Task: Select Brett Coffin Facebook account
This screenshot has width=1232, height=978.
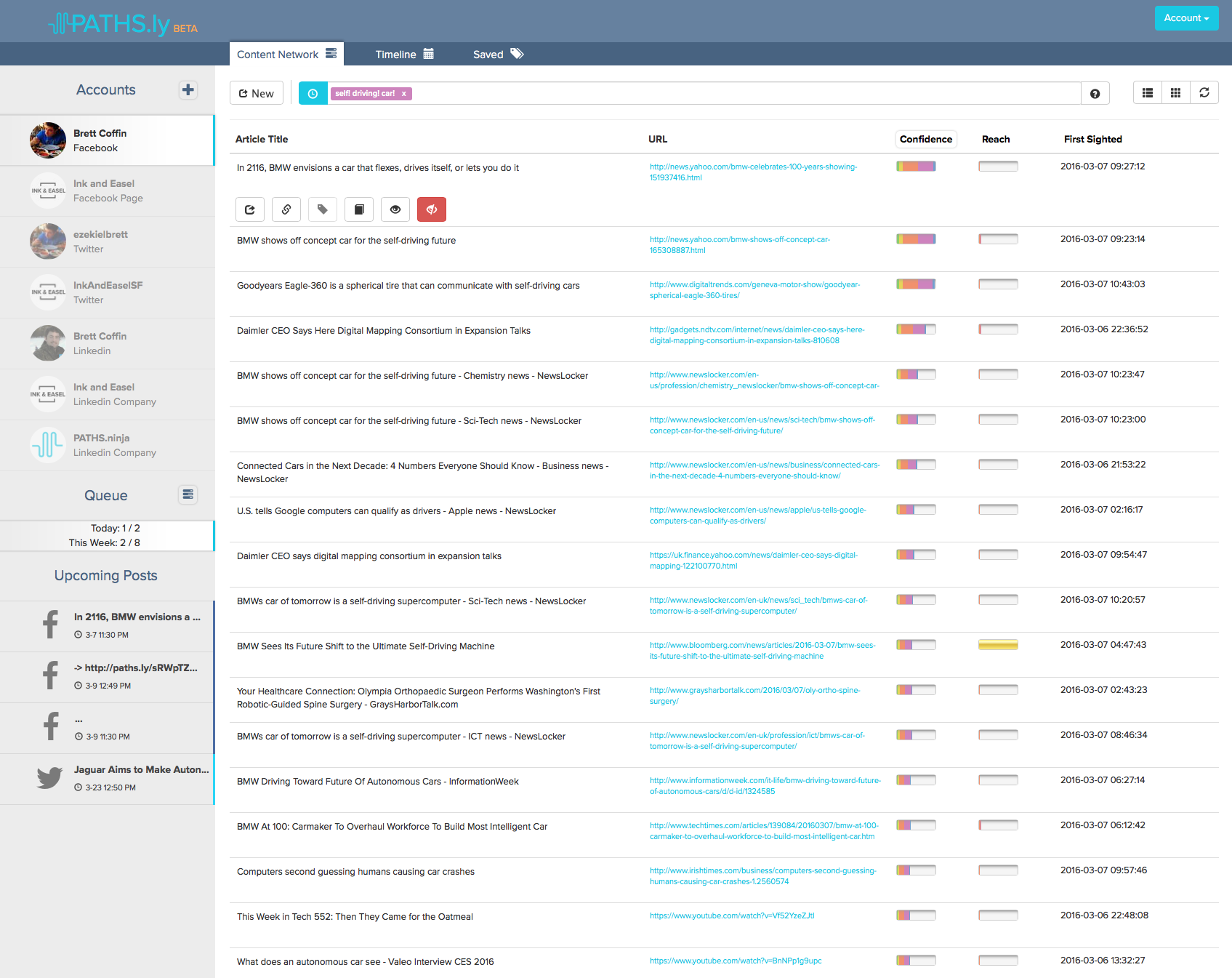Action: [107, 140]
